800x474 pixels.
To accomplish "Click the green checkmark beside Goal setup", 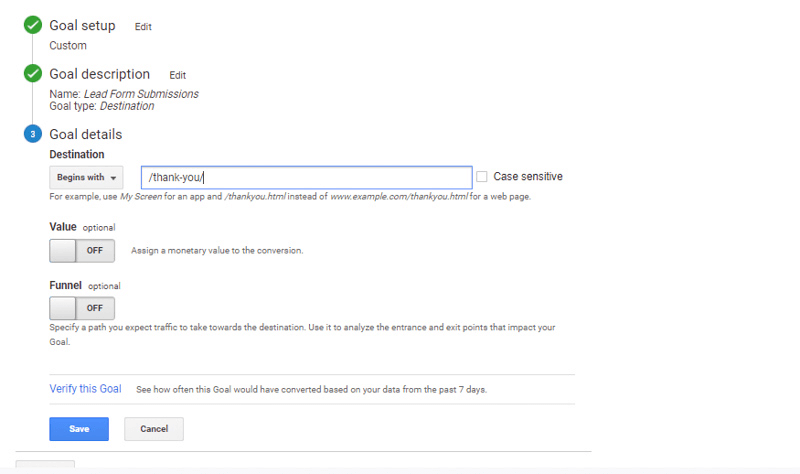I will point(33,26).
